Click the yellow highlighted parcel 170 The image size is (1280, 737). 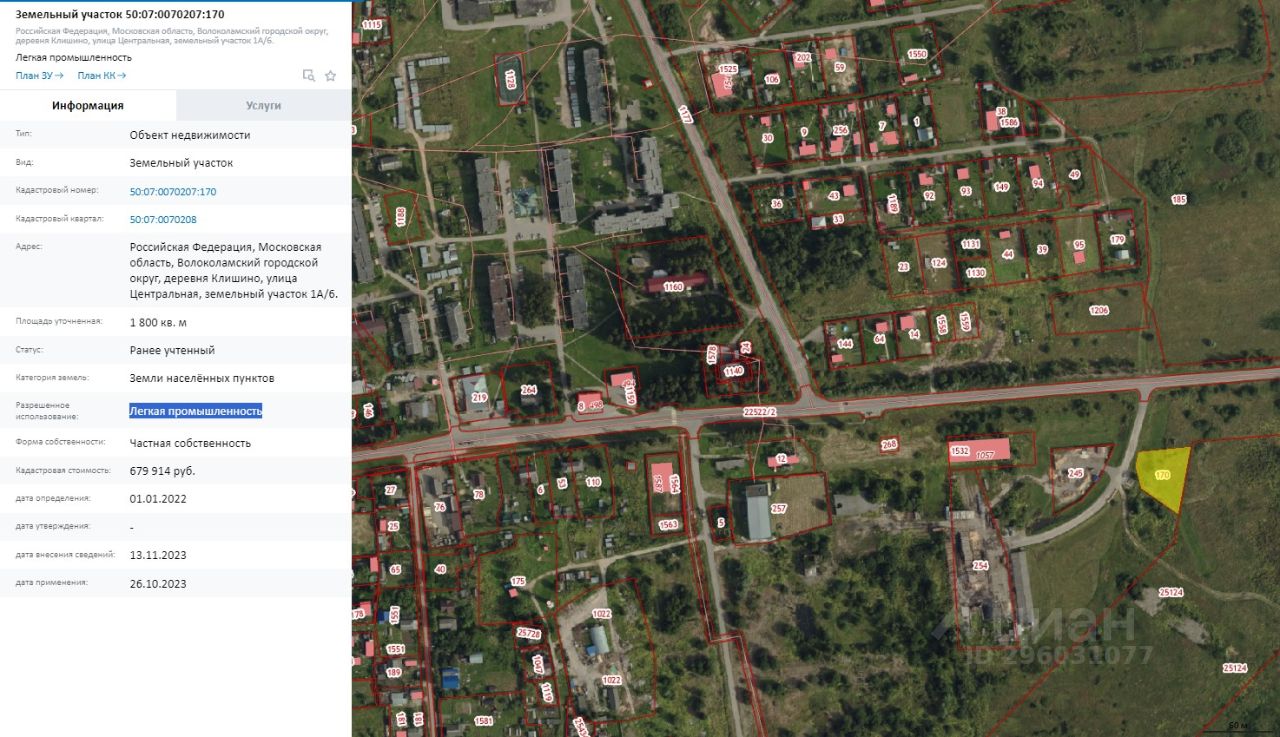click(x=1163, y=475)
